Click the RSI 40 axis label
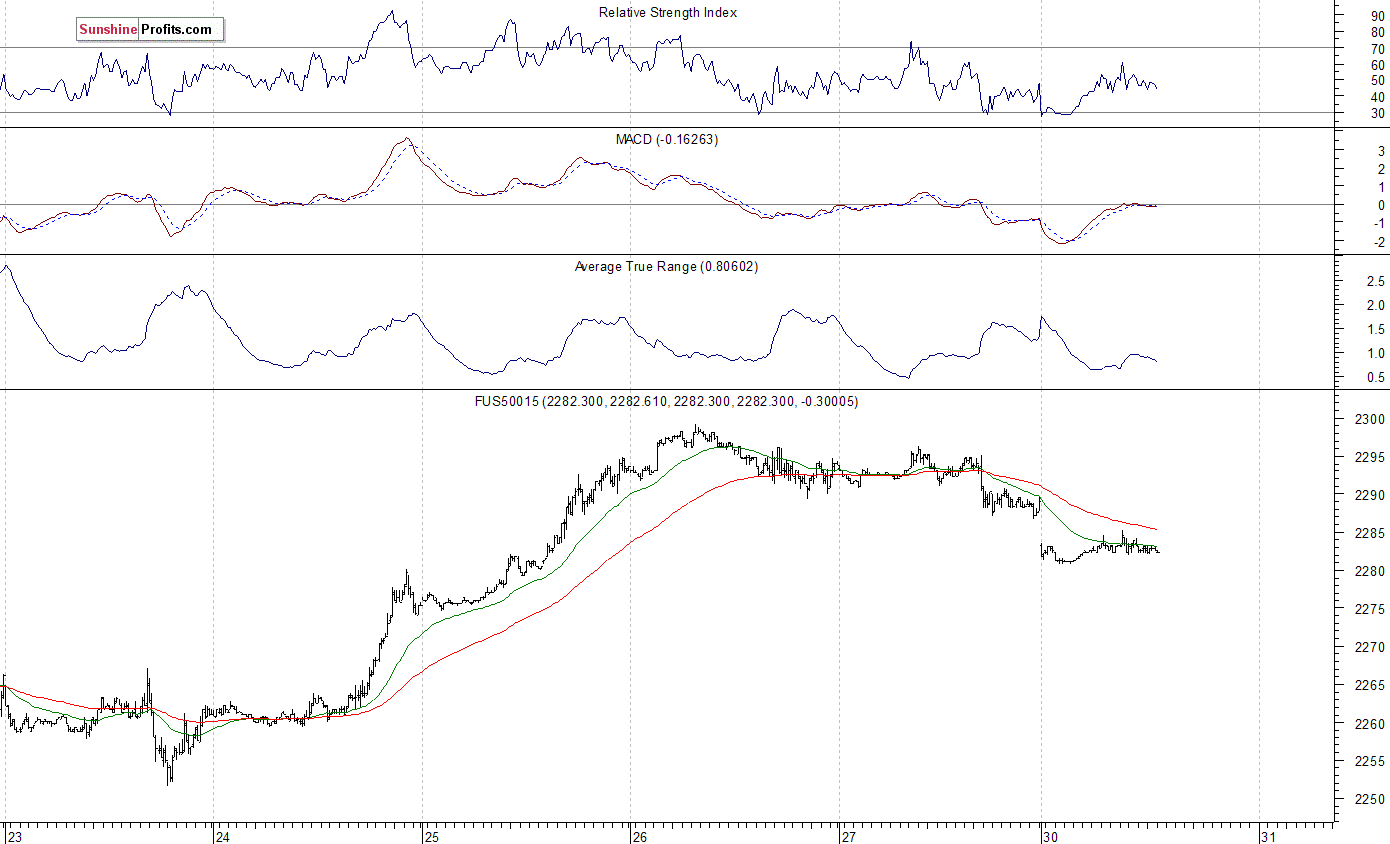 tap(1377, 97)
